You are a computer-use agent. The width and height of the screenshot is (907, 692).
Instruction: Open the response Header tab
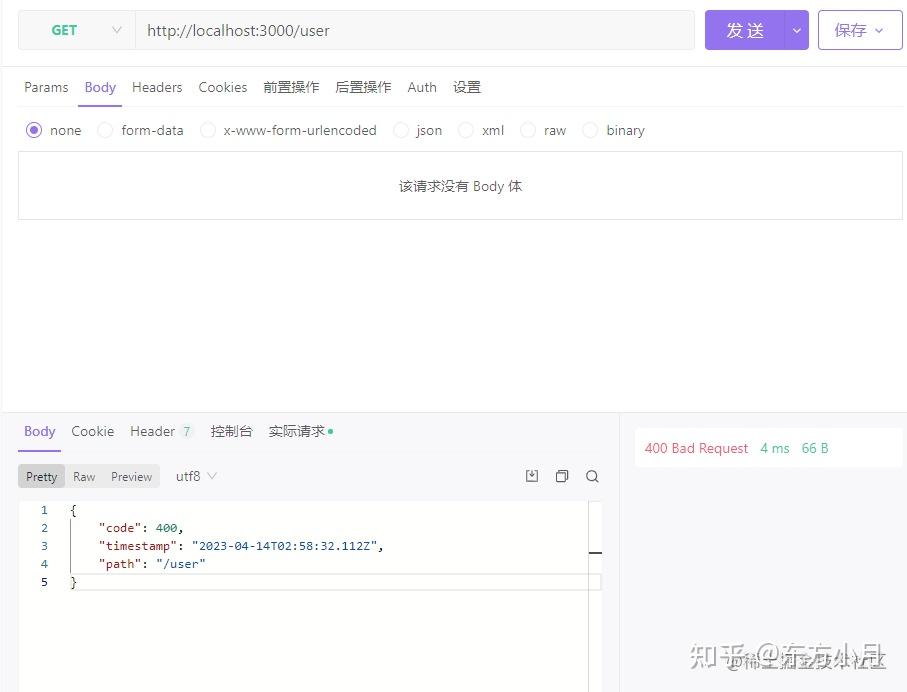[x=160, y=432]
